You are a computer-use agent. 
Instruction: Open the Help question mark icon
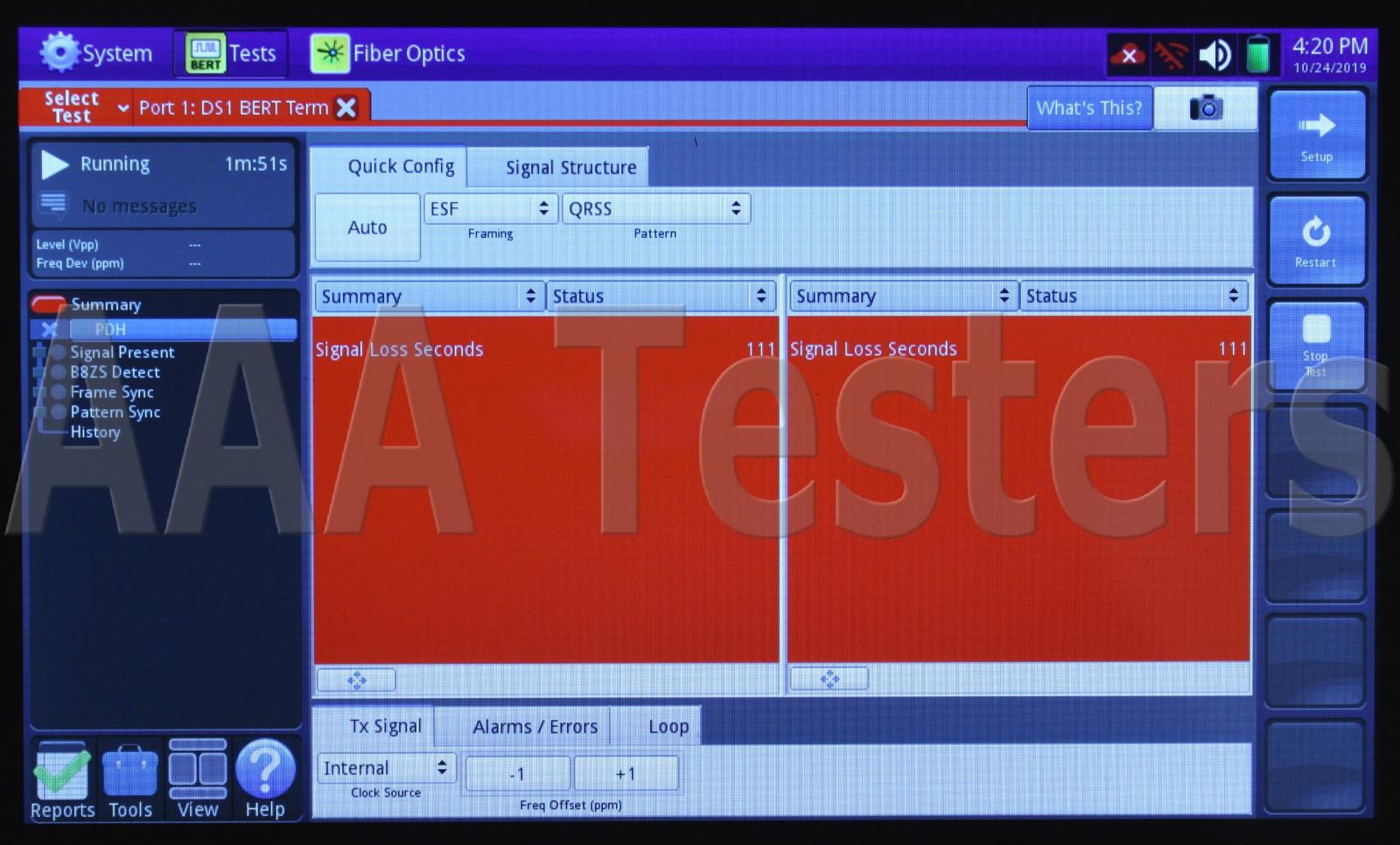pyautogui.click(x=265, y=770)
